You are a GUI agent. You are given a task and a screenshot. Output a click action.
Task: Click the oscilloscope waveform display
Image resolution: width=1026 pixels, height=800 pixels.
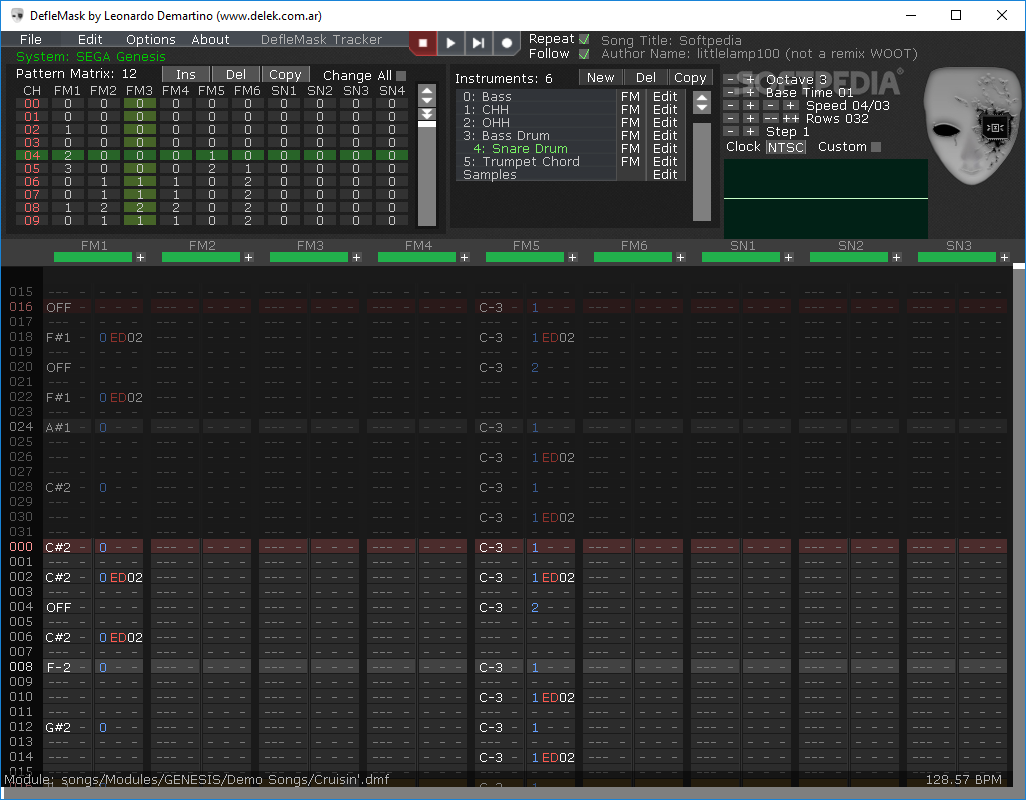pos(826,198)
